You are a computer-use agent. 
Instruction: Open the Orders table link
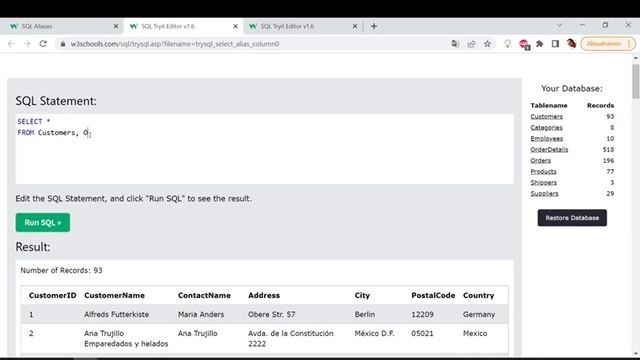pyautogui.click(x=541, y=161)
